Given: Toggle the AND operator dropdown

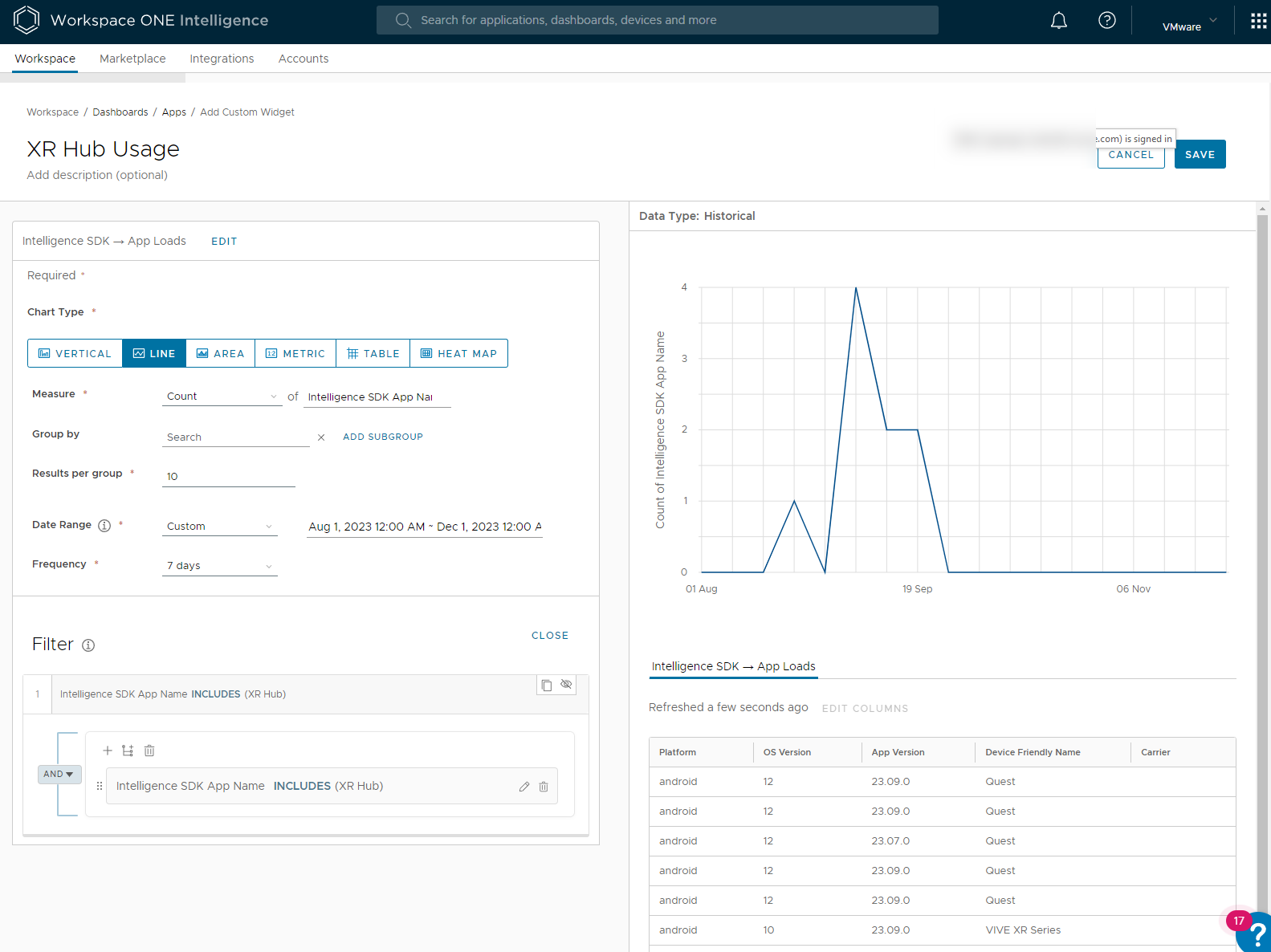Looking at the screenshot, I should pyautogui.click(x=59, y=774).
